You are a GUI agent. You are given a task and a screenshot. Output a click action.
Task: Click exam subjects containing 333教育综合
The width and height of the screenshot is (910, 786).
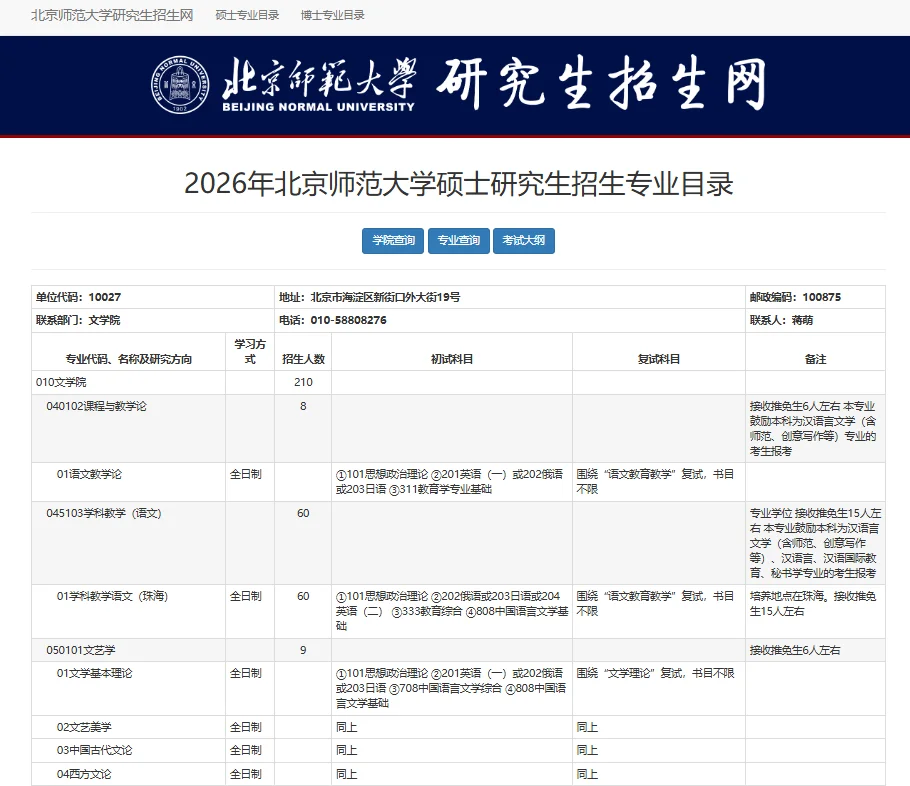(452, 611)
